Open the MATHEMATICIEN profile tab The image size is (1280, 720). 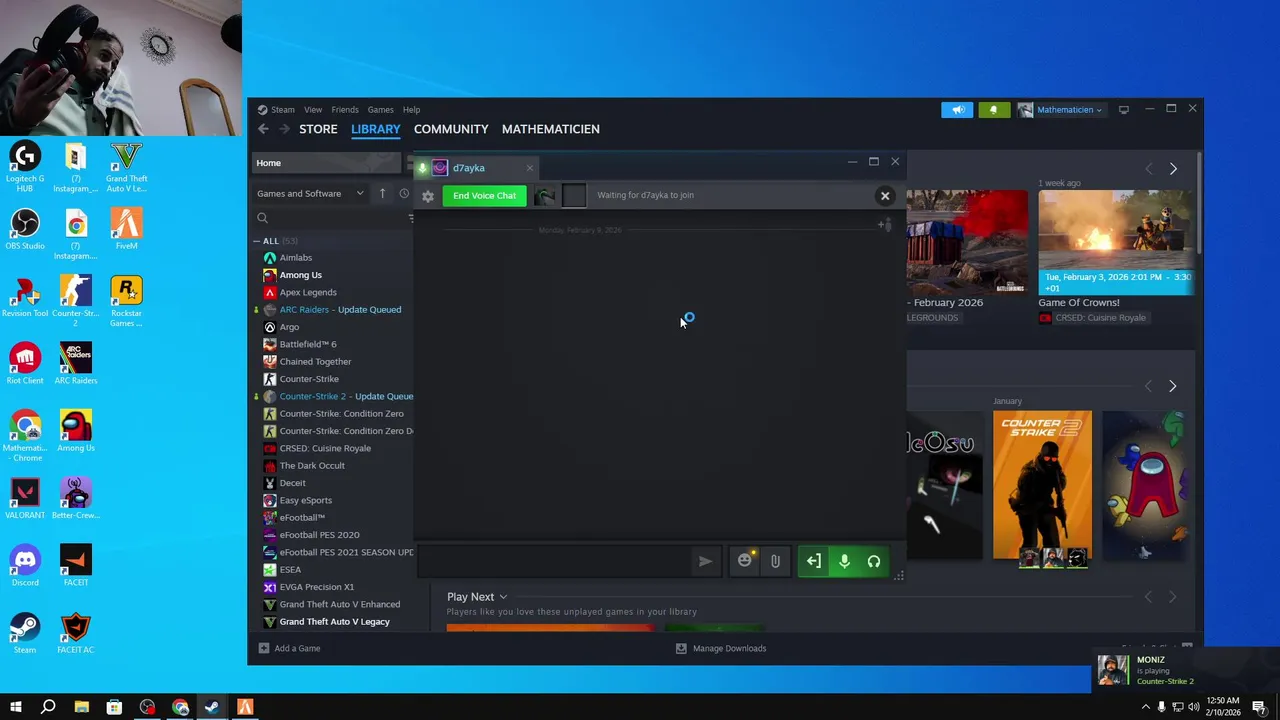coord(551,129)
